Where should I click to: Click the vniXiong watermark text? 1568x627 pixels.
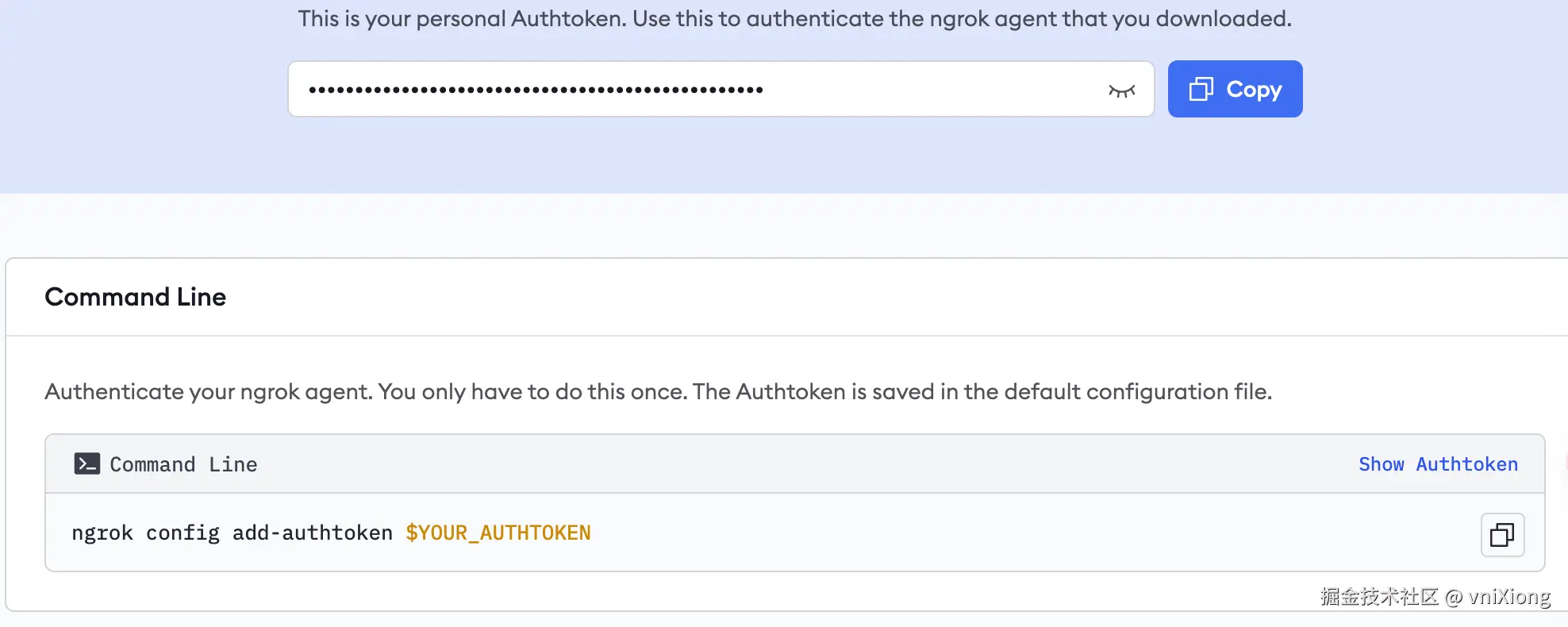click(1508, 597)
